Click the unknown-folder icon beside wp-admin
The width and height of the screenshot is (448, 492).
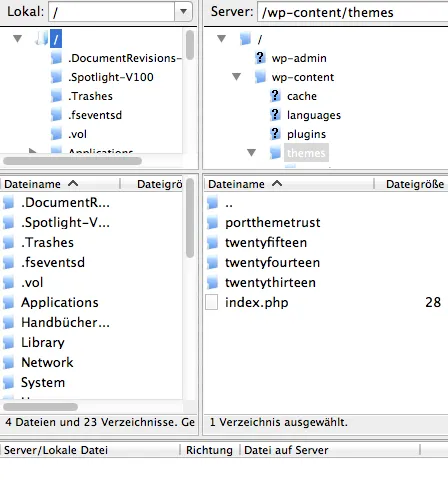260,58
